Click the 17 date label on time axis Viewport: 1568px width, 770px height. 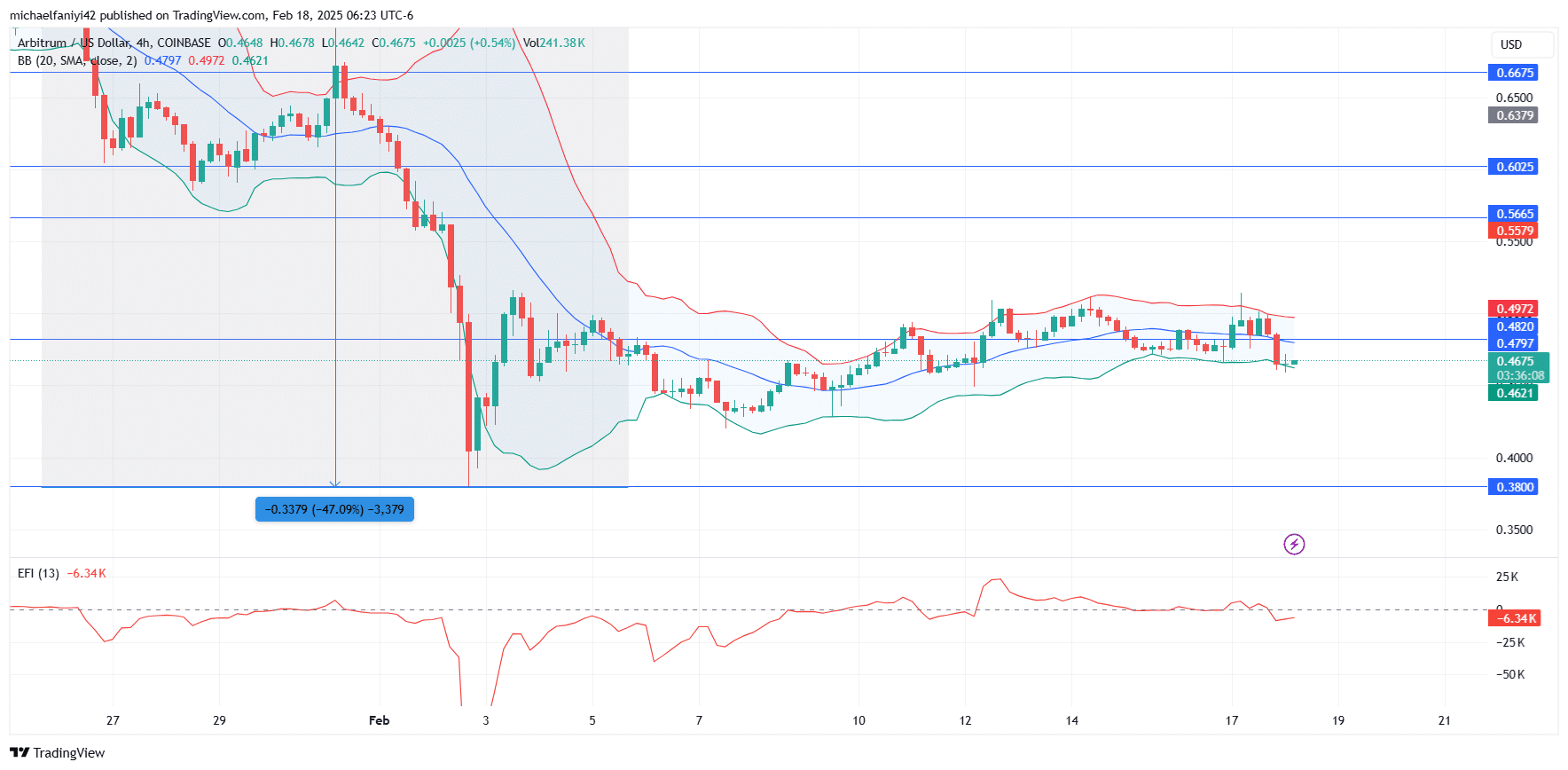point(1232,720)
